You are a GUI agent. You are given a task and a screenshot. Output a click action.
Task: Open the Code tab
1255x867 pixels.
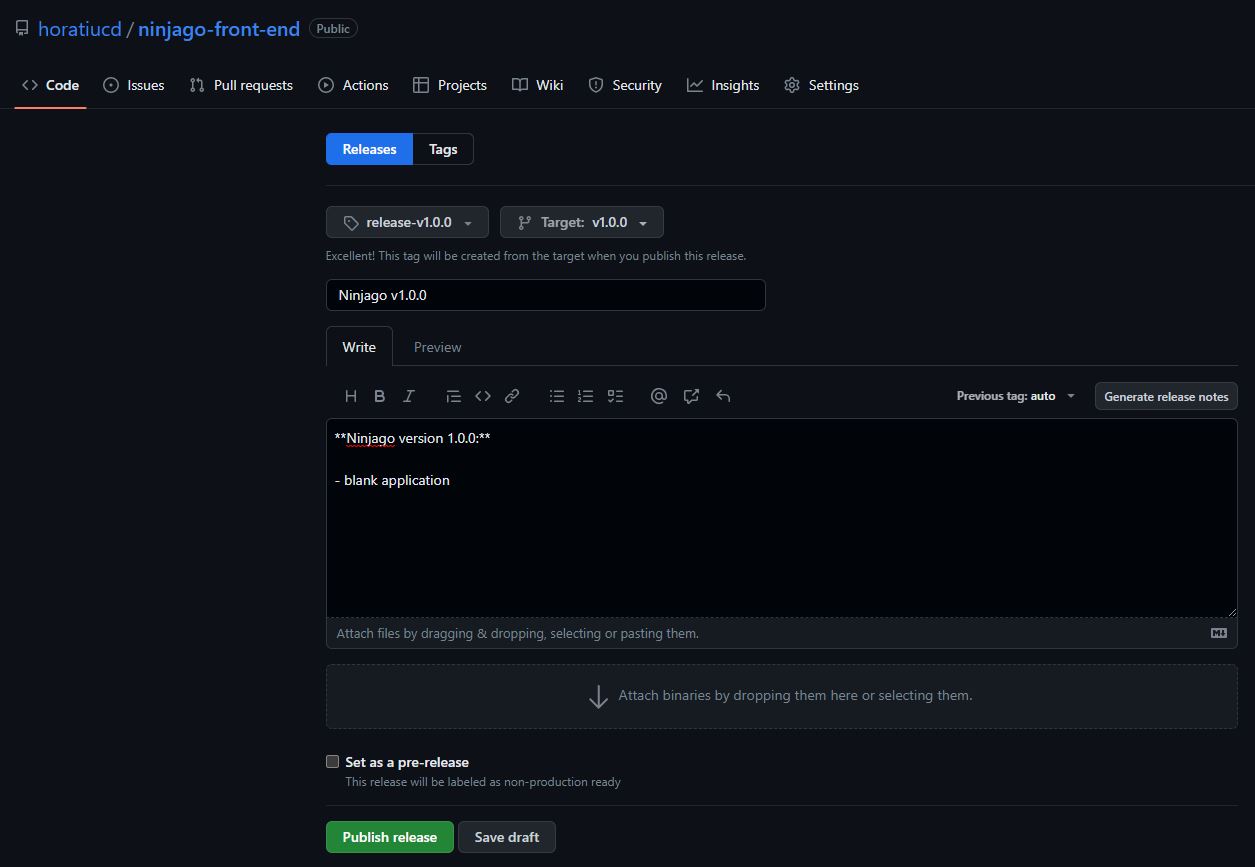(50, 85)
